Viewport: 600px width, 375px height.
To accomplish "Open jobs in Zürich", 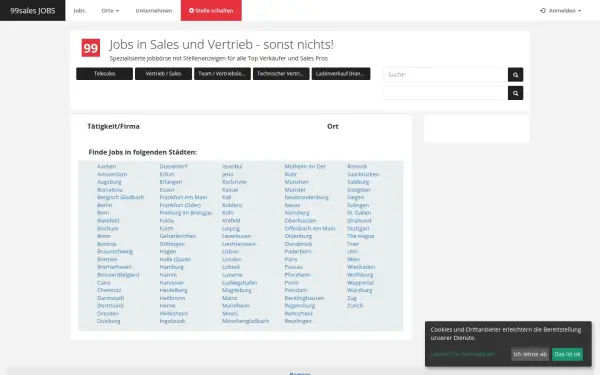I will point(355,306).
